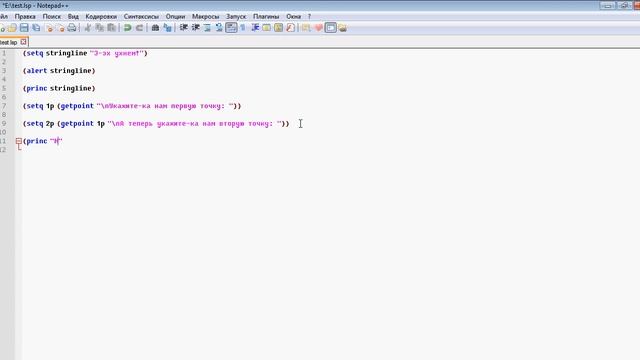Open the Кодировки menu
640x360 pixels.
tap(101, 16)
